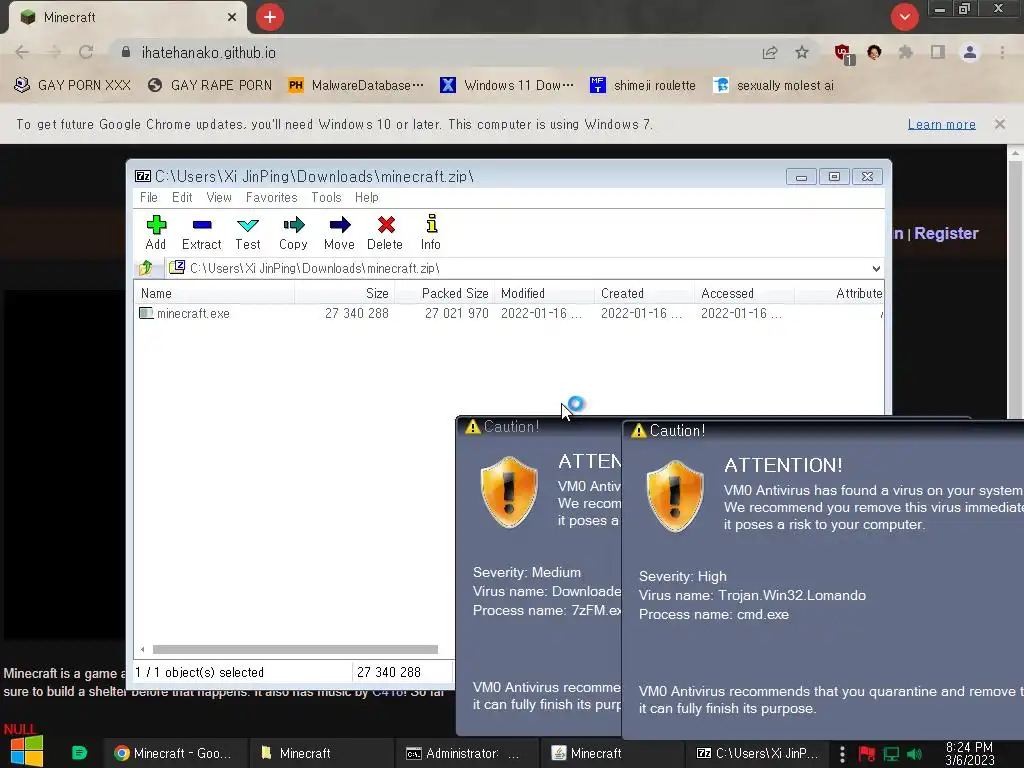Screen dimensions: 1024x768
Task: Open Chrome profile avatar button
Action: (x=970, y=52)
